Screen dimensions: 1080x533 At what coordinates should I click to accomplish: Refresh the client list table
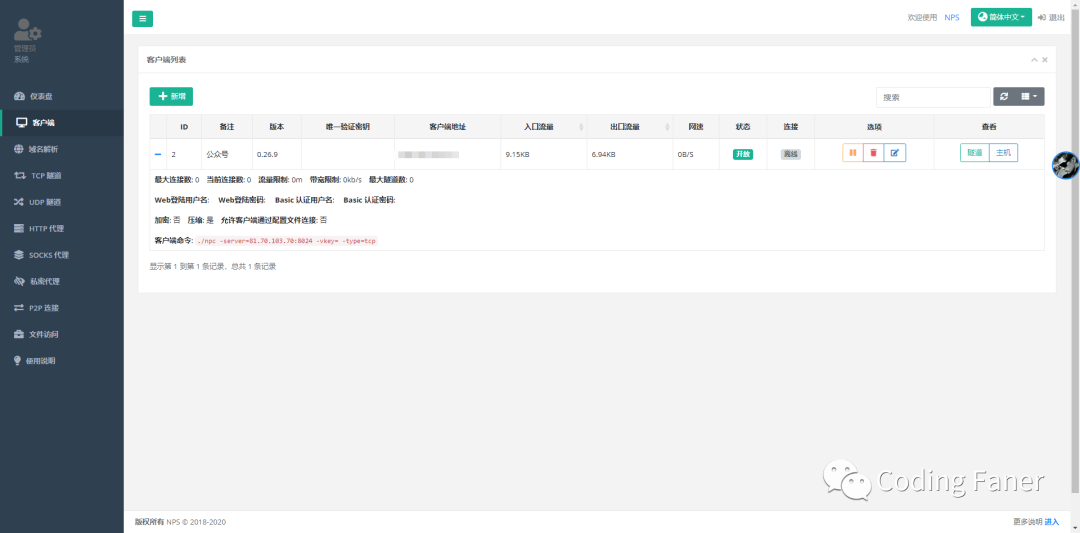pos(1004,97)
